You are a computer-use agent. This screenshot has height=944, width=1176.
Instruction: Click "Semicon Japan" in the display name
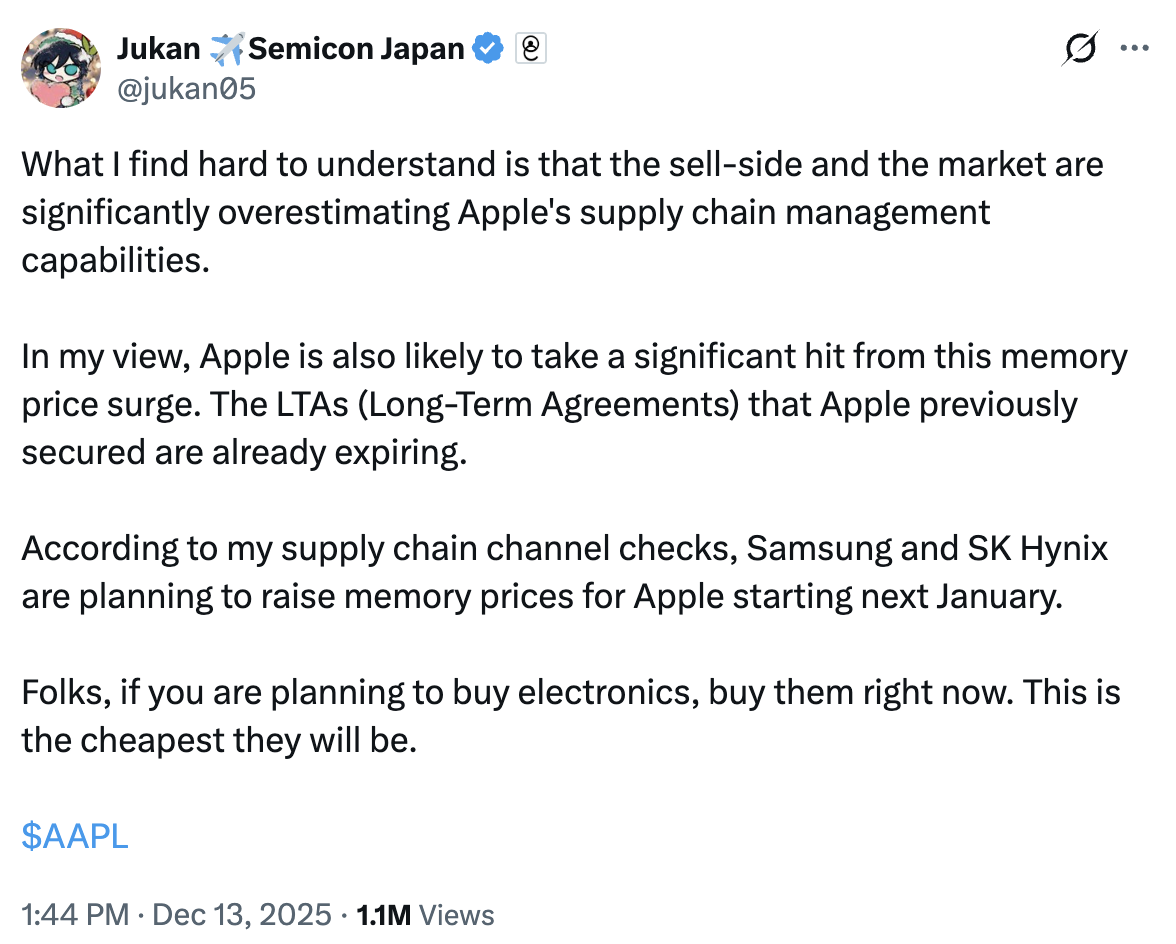(356, 48)
